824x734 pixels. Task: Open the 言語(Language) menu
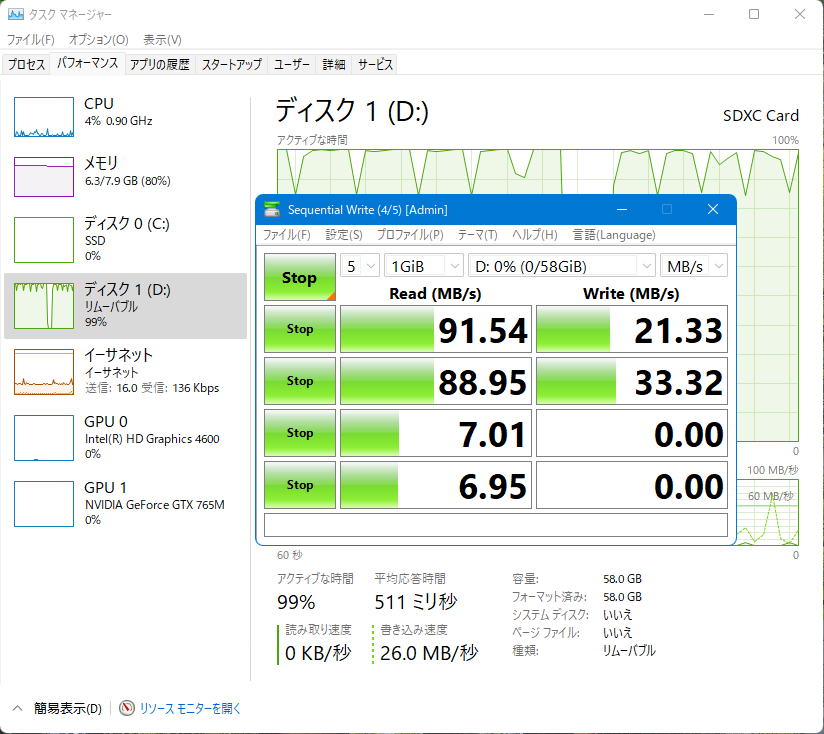click(614, 234)
